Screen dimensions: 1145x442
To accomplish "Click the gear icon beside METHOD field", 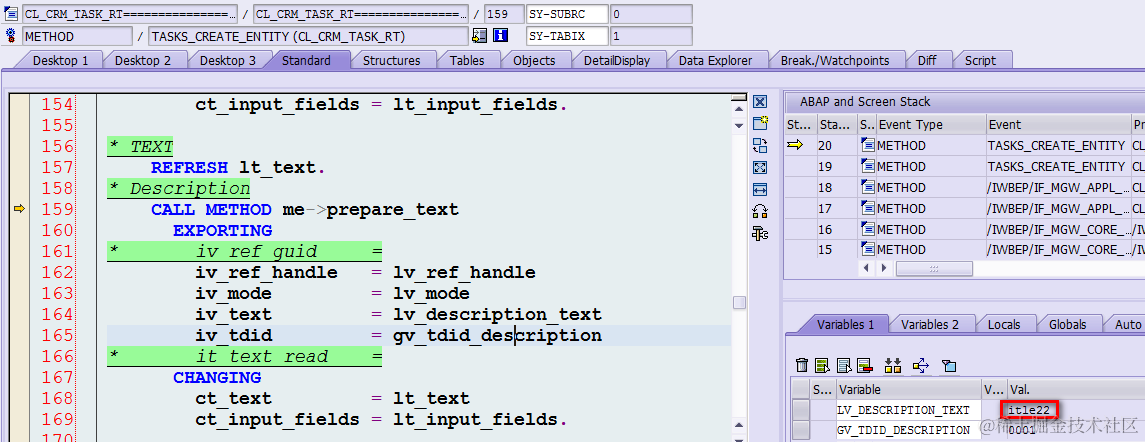I will (x=11, y=35).
